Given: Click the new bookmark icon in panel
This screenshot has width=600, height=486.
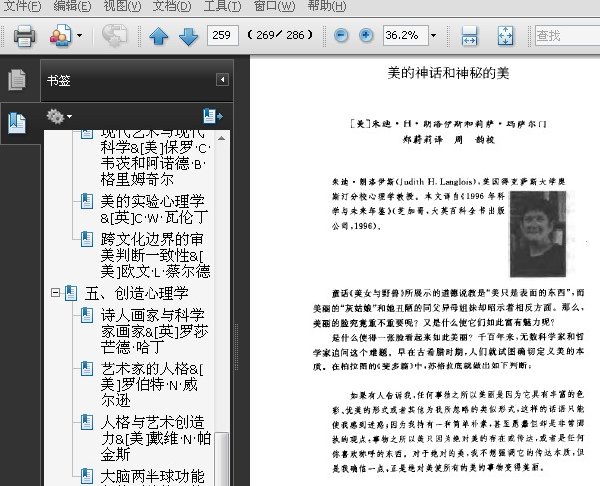Looking at the screenshot, I should pyautogui.click(x=213, y=116).
